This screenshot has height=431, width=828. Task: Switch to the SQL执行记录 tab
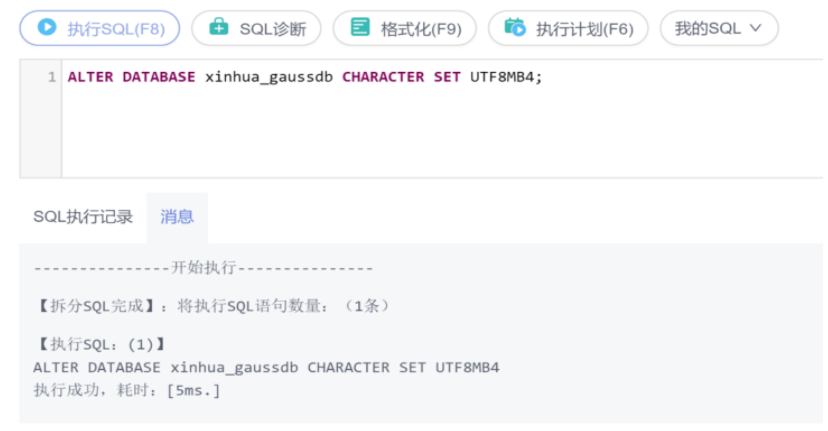point(83,216)
